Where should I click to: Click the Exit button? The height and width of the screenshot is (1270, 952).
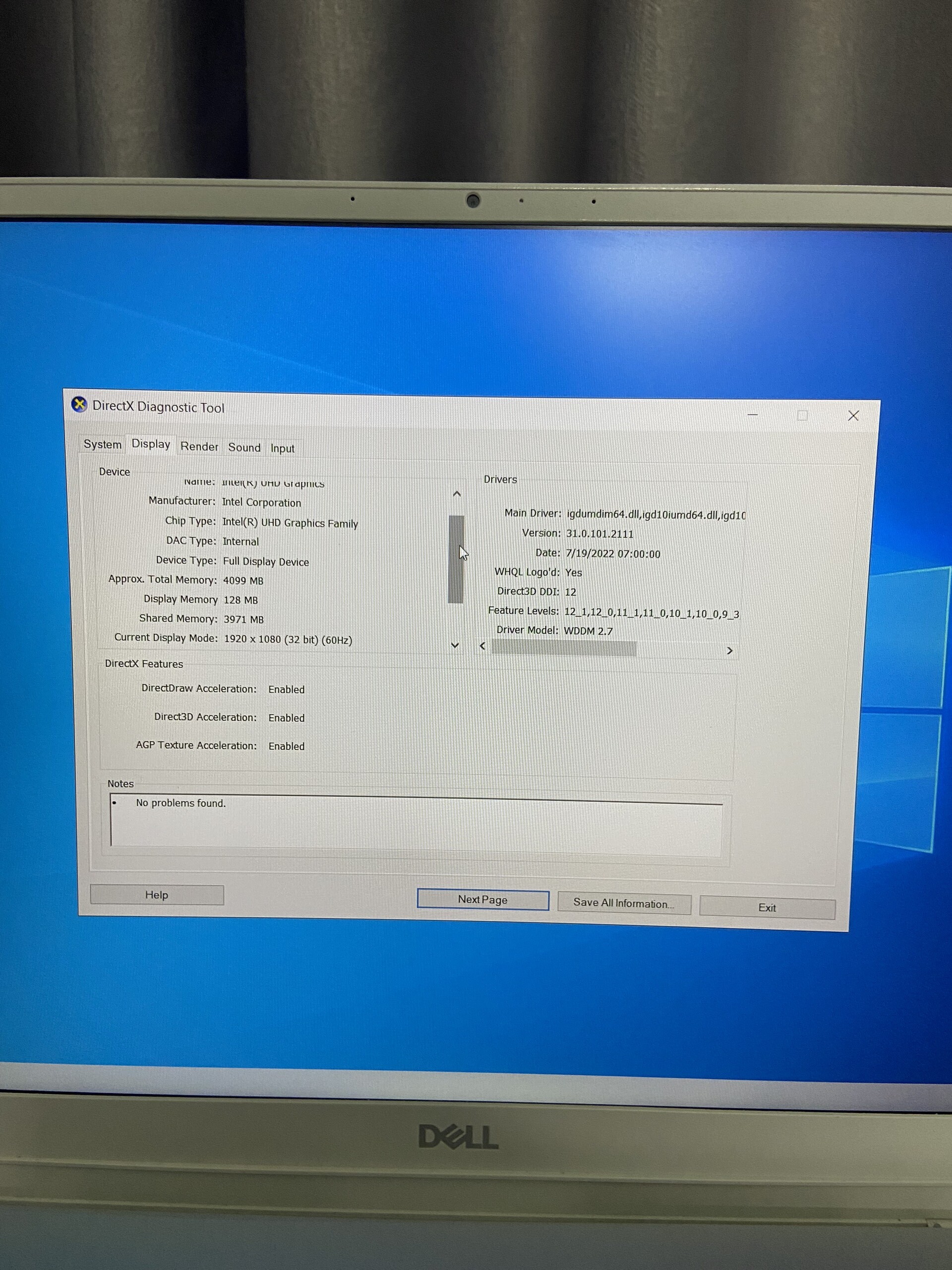point(767,908)
